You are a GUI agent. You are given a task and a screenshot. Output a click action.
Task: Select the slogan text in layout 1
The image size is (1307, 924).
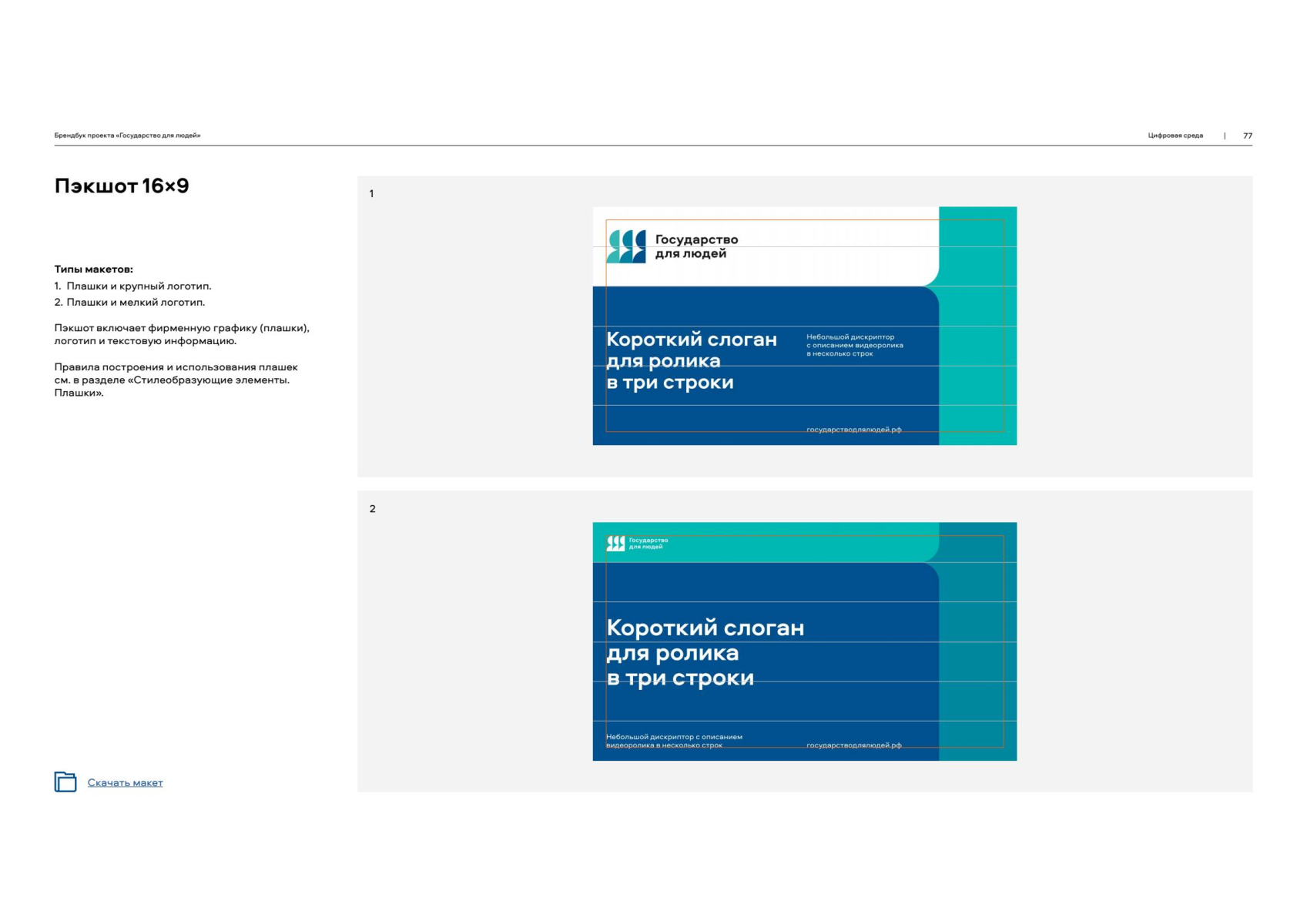pos(691,360)
